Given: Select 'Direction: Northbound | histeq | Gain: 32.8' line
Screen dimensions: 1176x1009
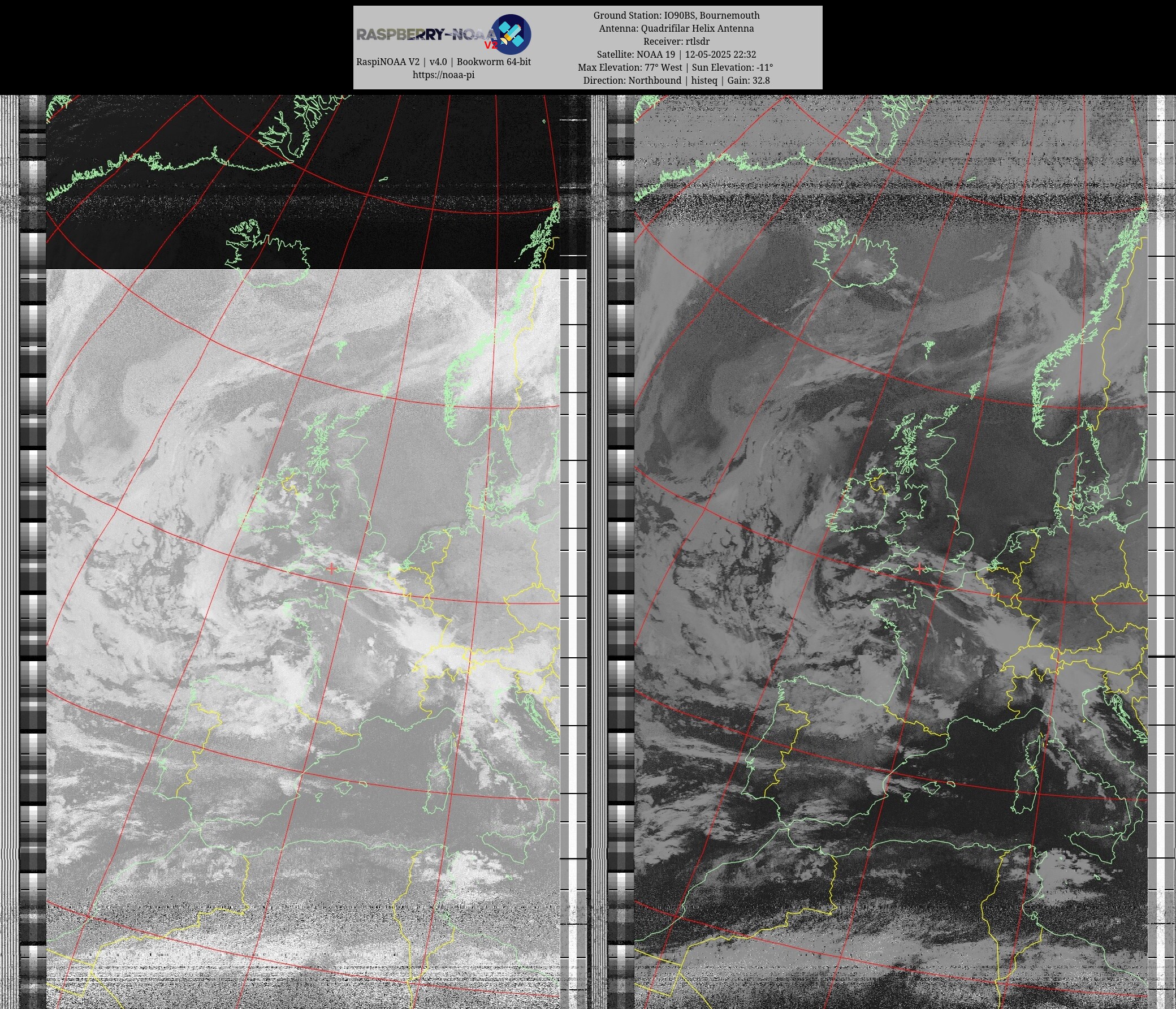Looking at the screenshot, I should pyautogui.click(x=676, y=81).
